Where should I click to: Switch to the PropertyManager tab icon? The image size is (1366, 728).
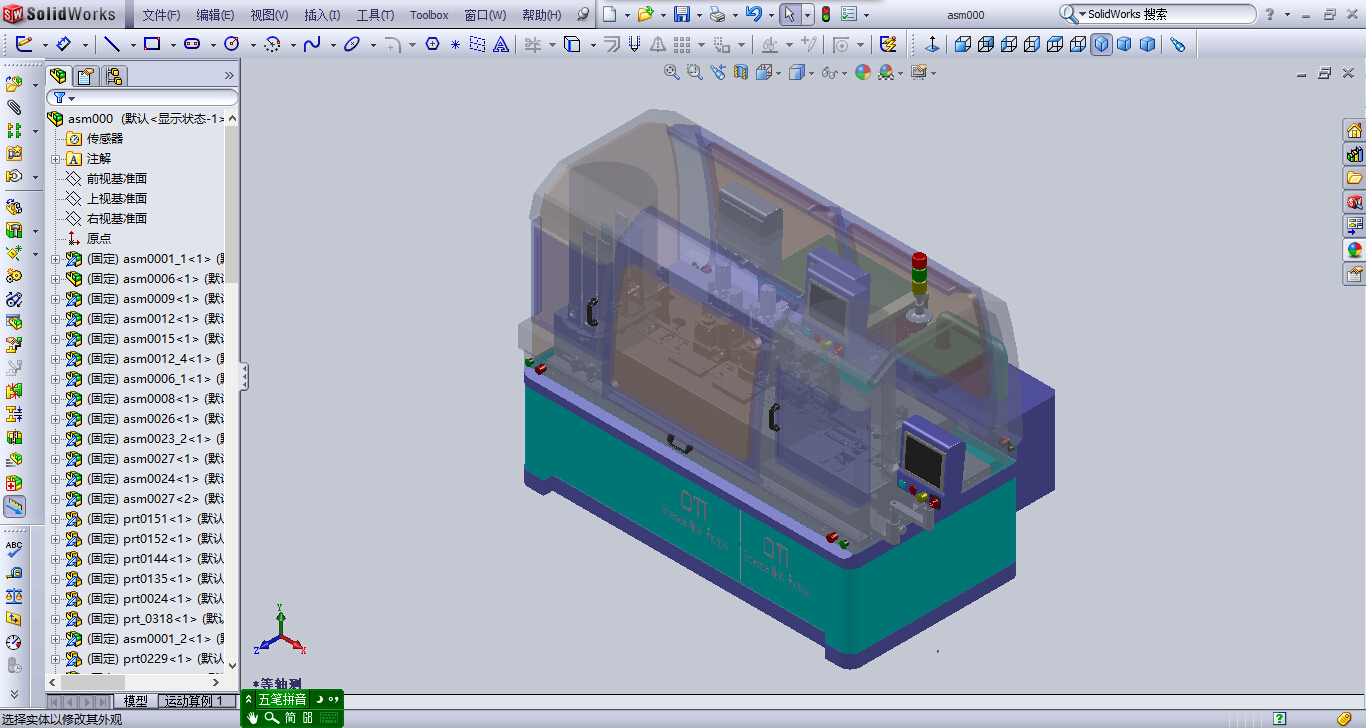87,76
